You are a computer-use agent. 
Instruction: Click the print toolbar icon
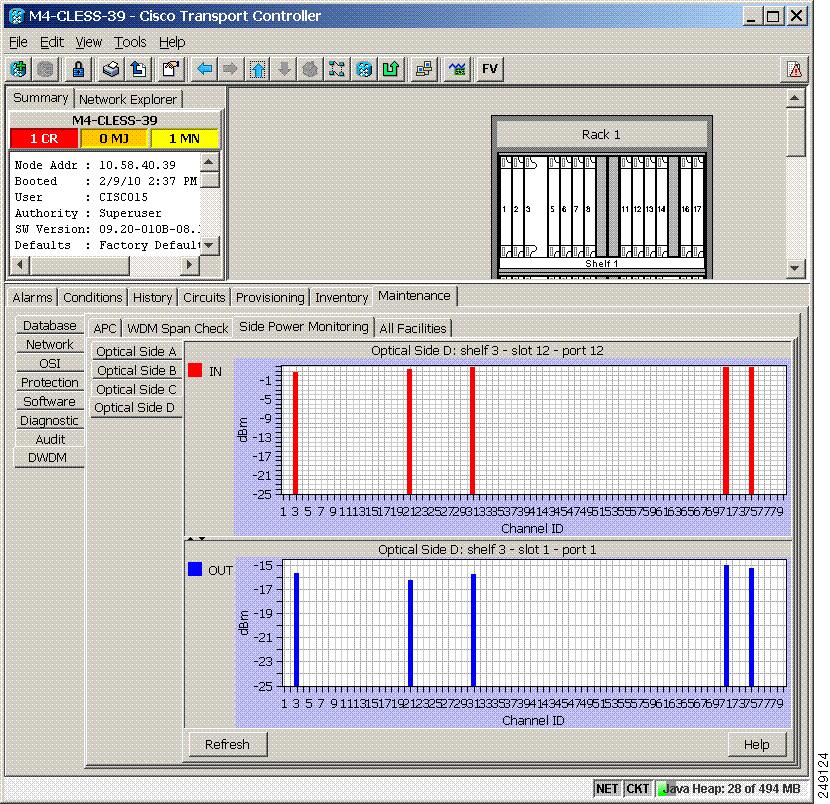tap(111, 69)
